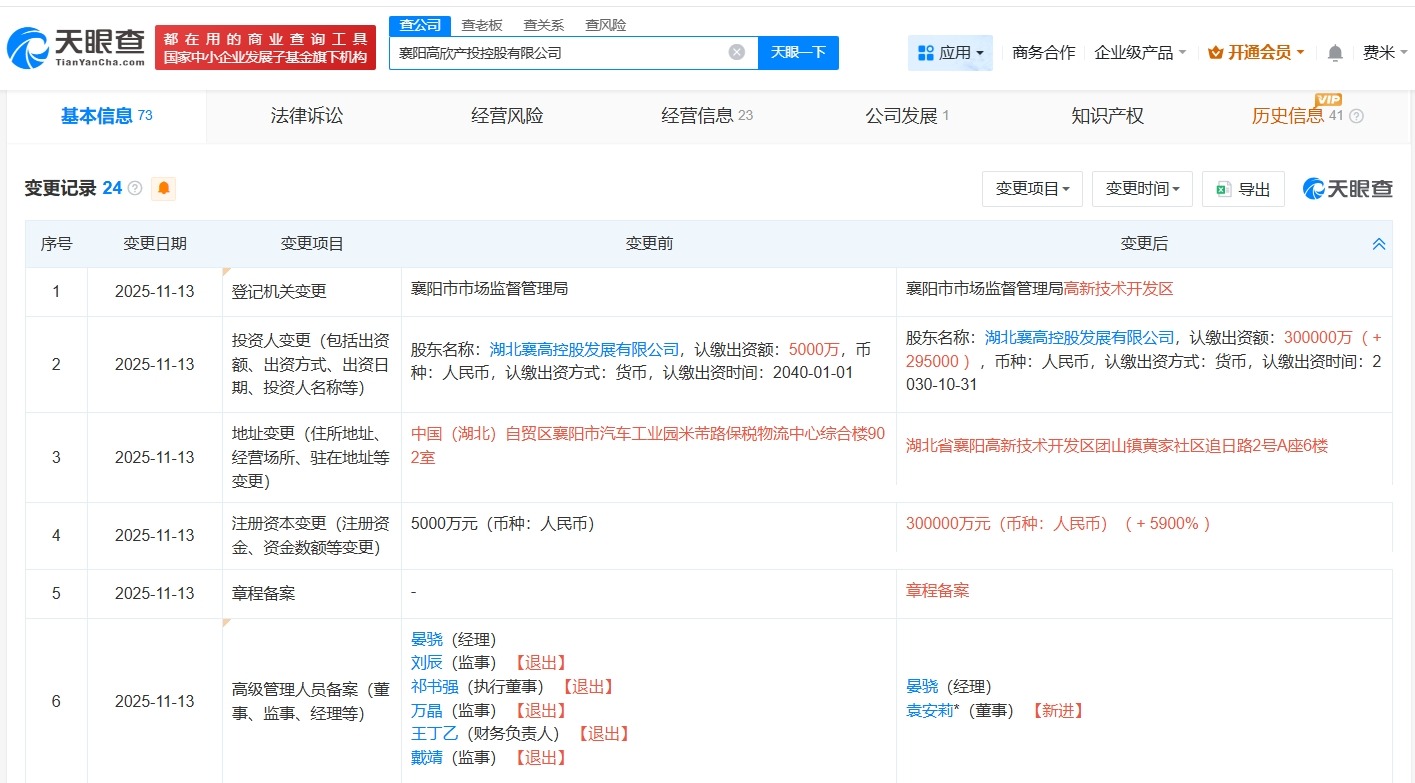Viewport: 1415px width, 783px height.
Task: Click the 天眼一下 search button
Action: [798, 52]
